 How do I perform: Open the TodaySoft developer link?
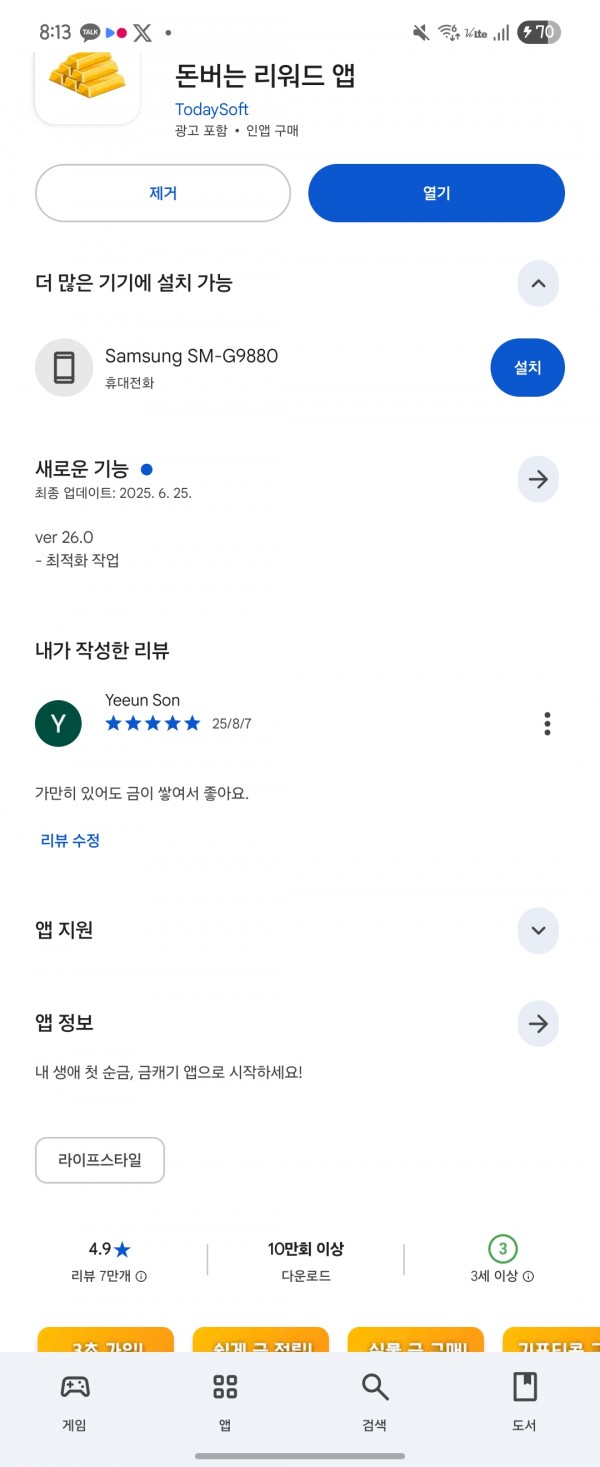212,109
